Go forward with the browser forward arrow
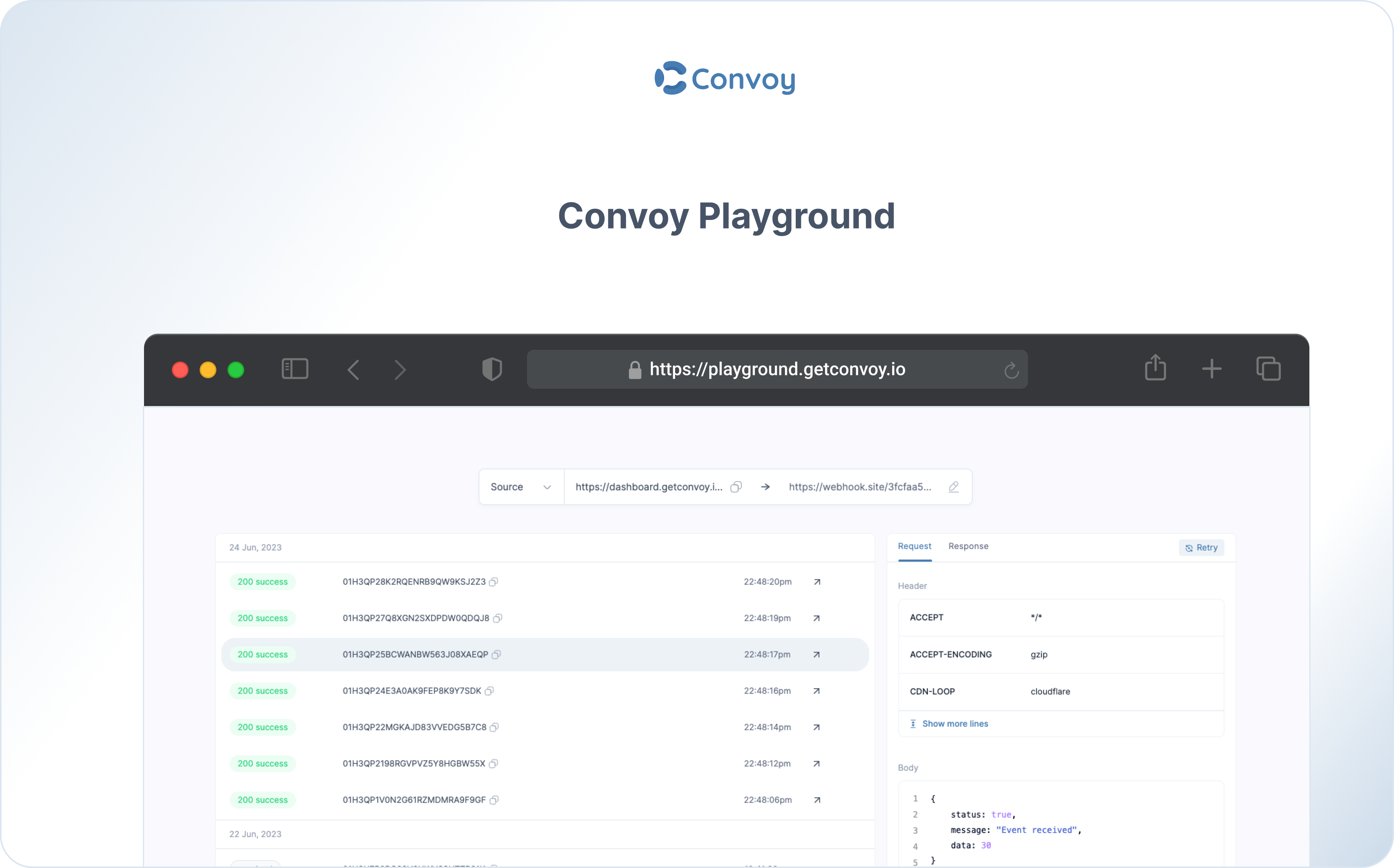The width and height of the screenshot is (1394, 868). [x=400, y=370]
